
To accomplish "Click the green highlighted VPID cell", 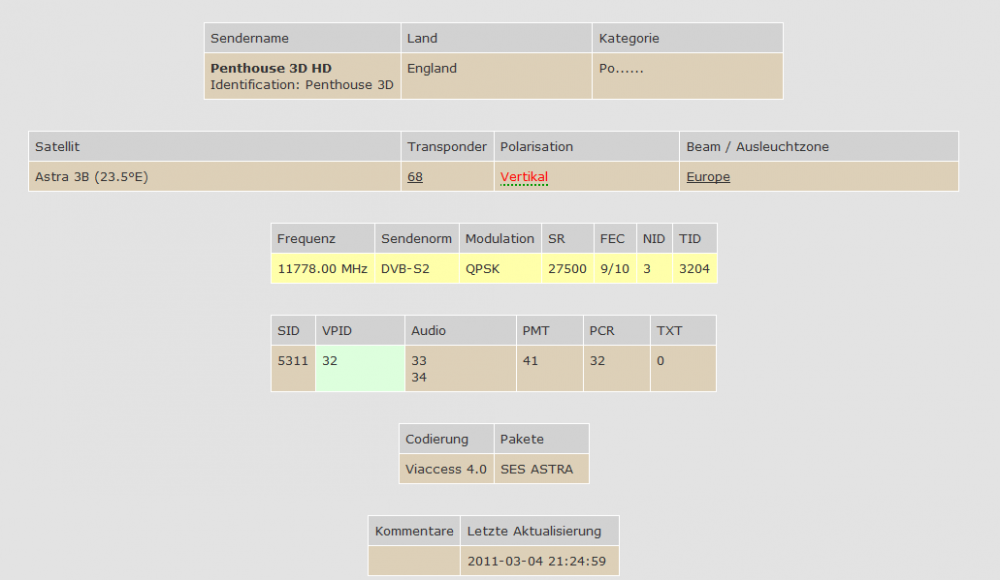I will click(x=359, y=368).
